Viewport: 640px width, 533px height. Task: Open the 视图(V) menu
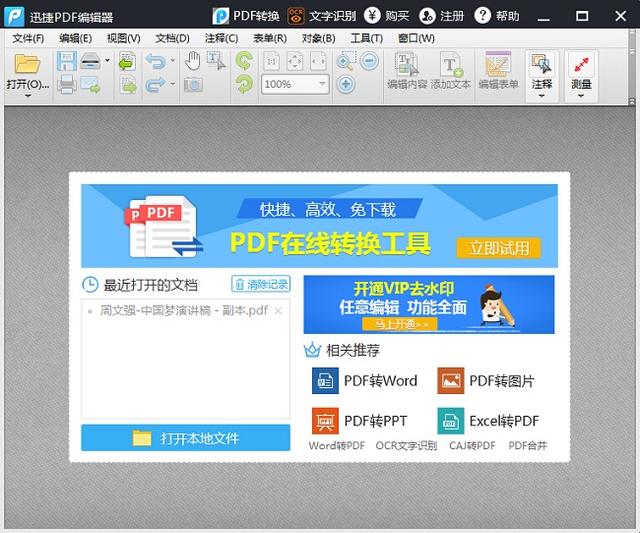124,38
